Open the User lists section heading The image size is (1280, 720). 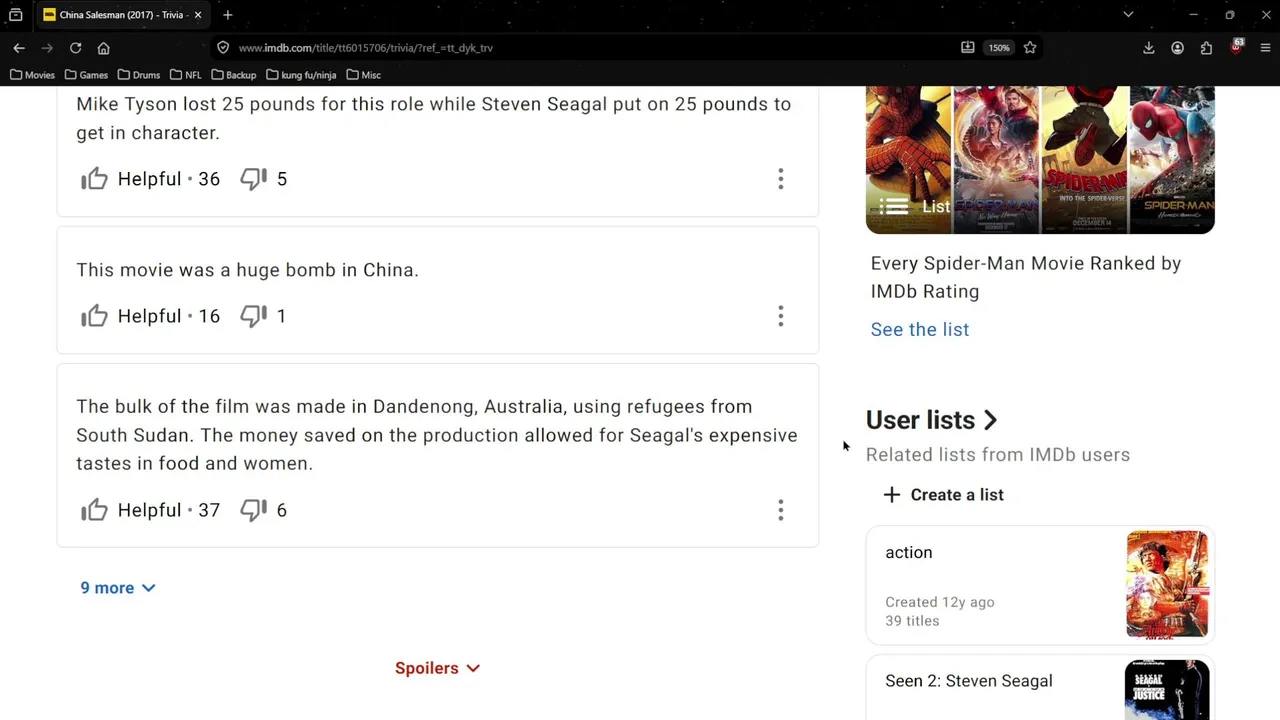point(932,420)
